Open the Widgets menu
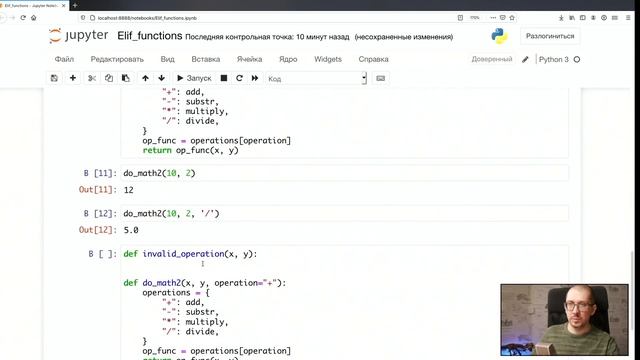Viewport: 640px width, 360px height. click(328, 59)
